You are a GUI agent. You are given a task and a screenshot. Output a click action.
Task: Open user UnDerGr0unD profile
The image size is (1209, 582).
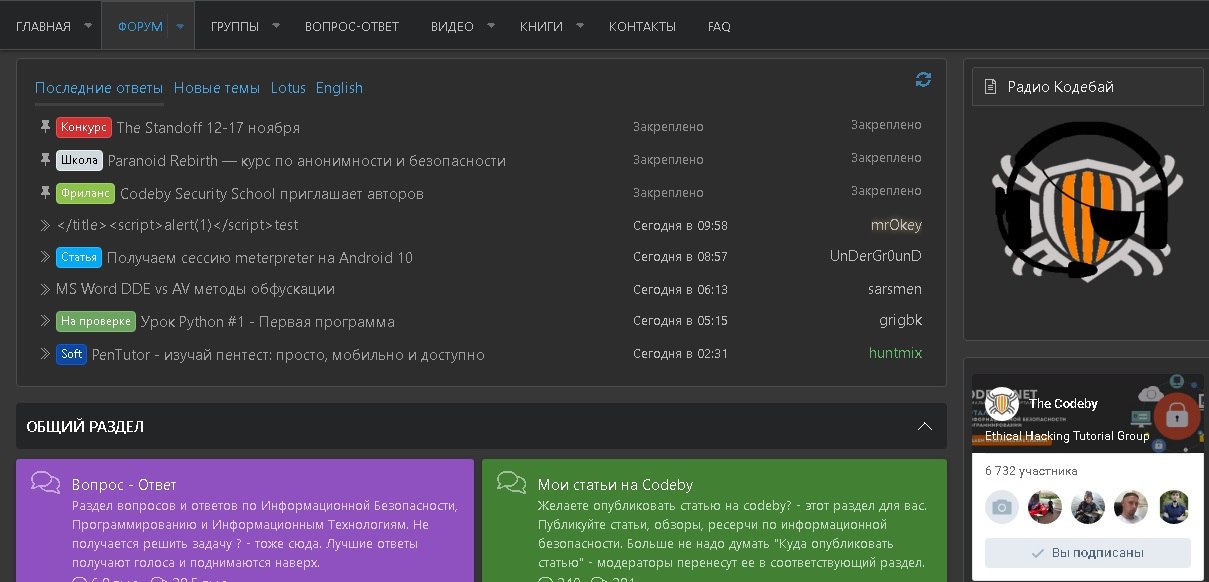[876, 256]
